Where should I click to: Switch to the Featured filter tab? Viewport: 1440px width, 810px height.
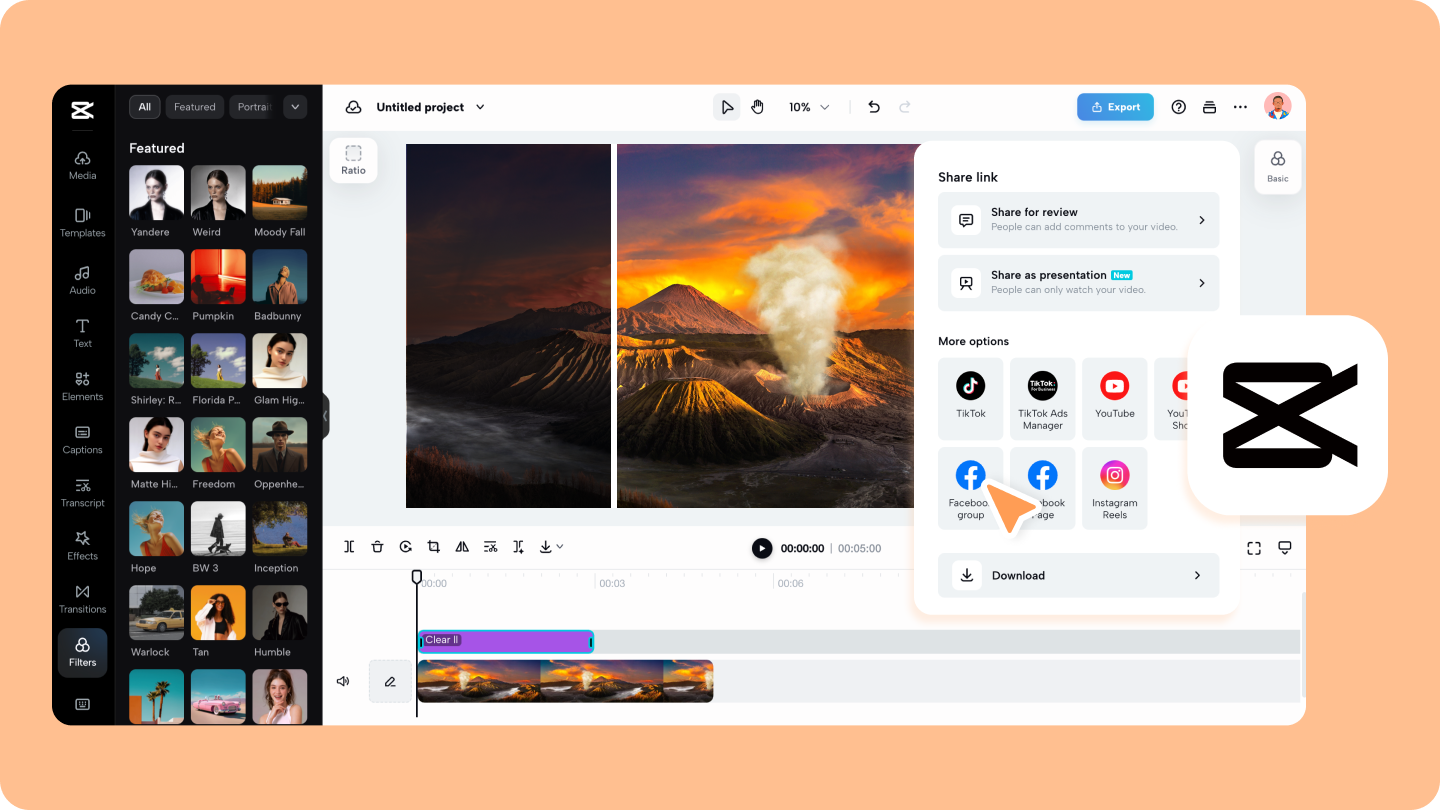tap(195, 107)
